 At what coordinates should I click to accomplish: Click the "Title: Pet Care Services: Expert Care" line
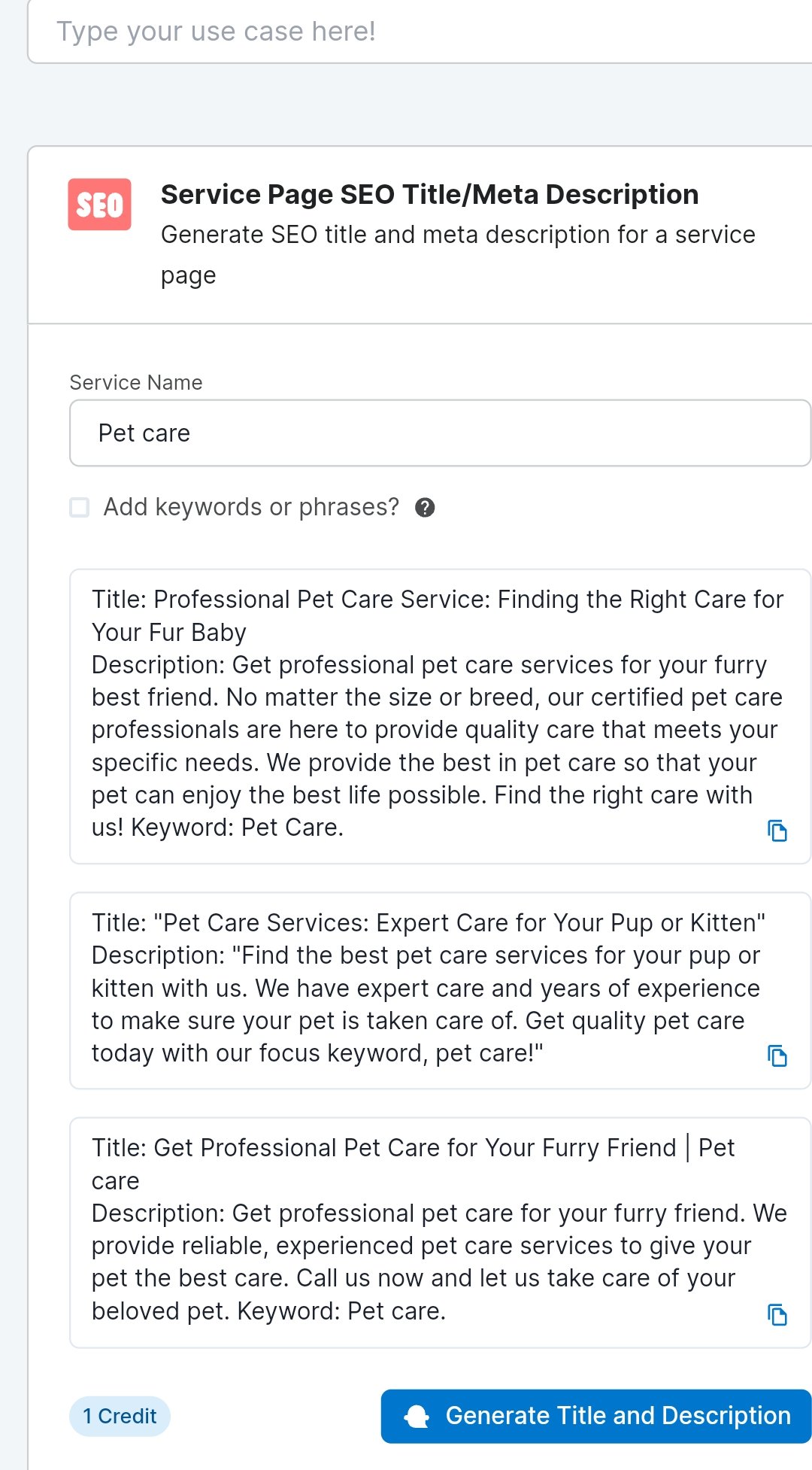pyautogui.click(x=428, y=923)
